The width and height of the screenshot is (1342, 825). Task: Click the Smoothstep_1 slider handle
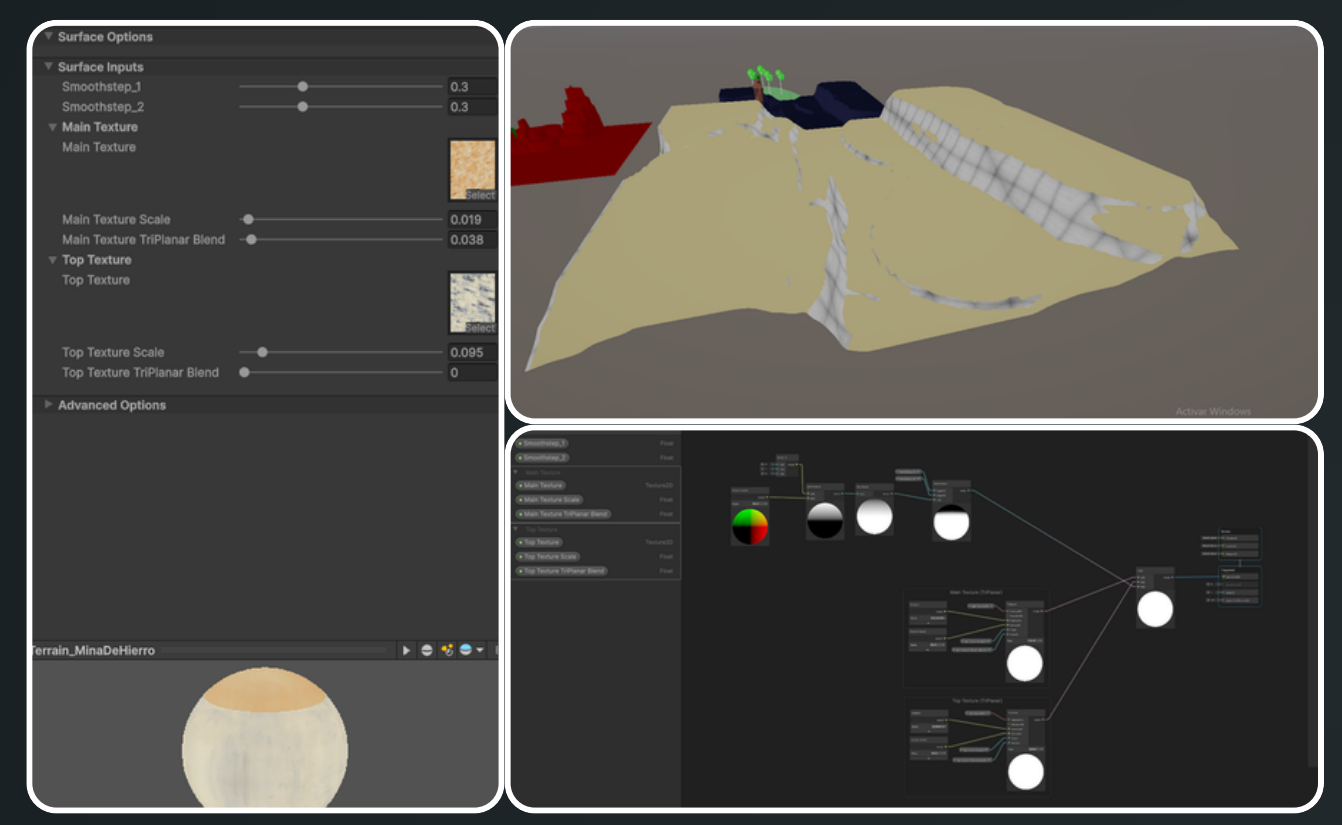pyautogui.click(x=303, y=87)
